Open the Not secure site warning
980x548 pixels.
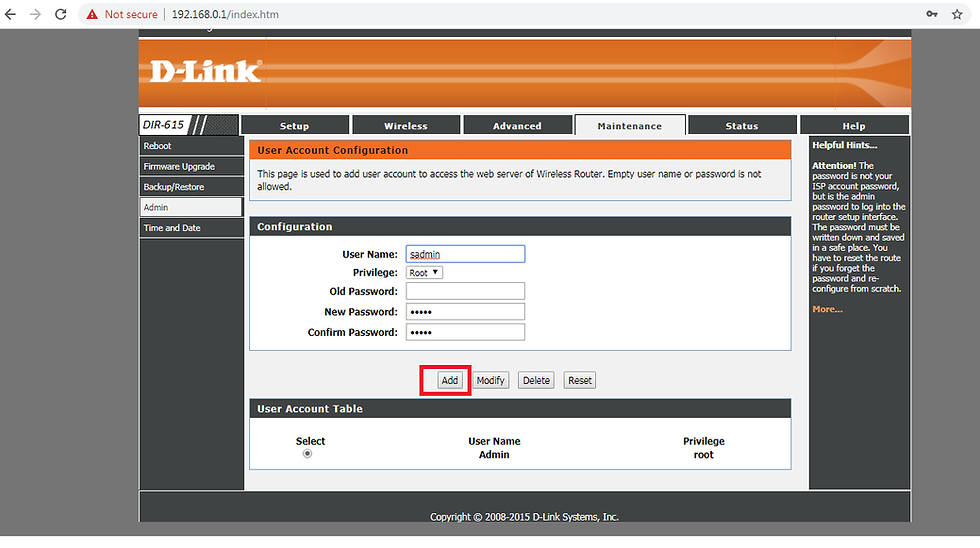(122, 14)
